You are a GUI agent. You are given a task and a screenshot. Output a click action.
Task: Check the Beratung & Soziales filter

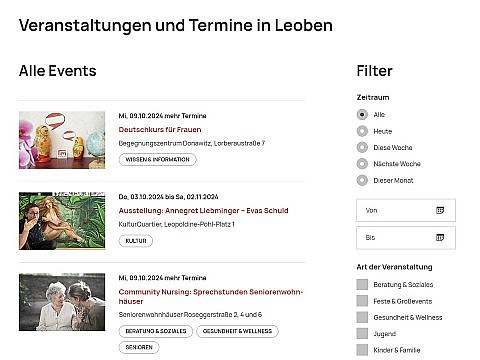pos(362,285)
